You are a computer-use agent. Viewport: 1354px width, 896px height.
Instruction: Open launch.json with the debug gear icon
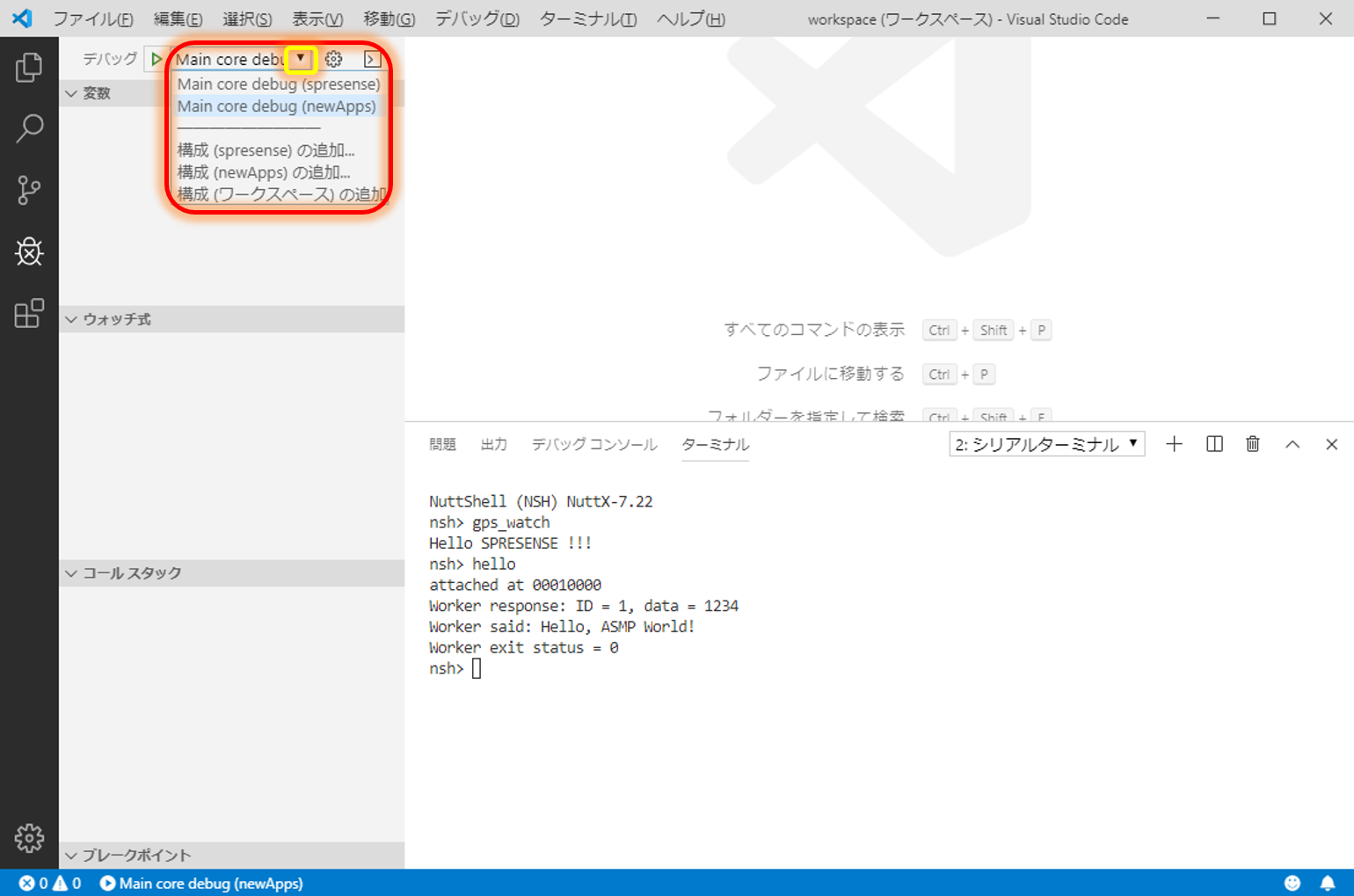332,59
